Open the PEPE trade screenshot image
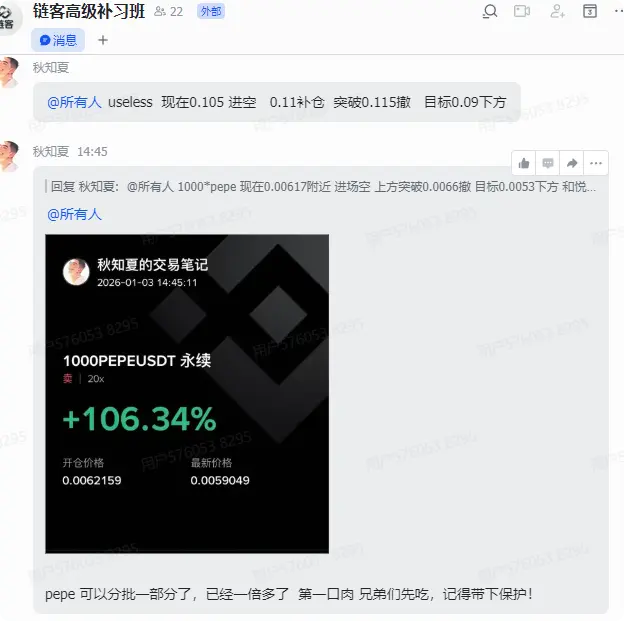 (187, 394)
